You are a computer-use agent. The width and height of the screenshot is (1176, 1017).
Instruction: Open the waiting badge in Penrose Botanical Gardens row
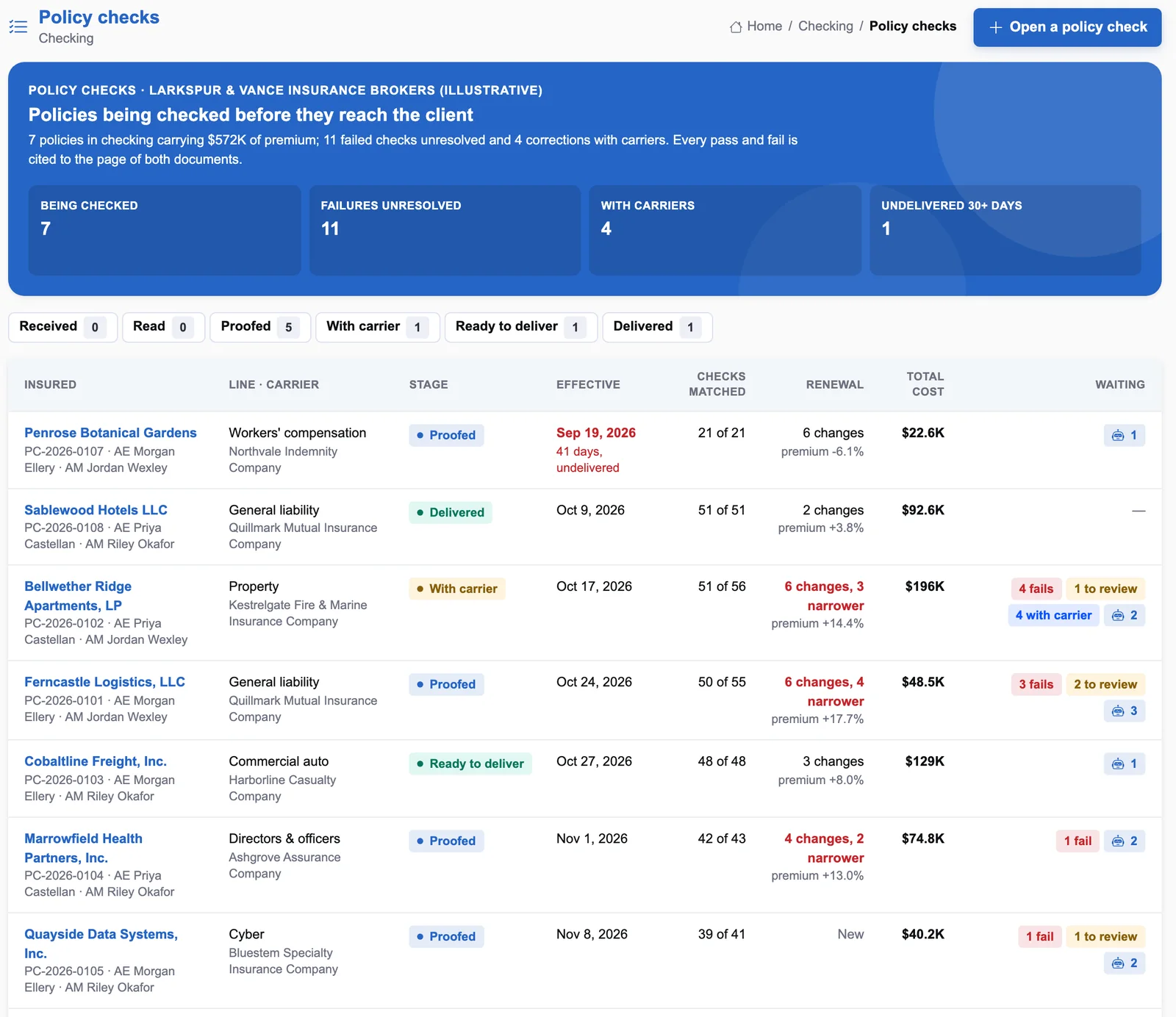click(x=1125, y=435)
